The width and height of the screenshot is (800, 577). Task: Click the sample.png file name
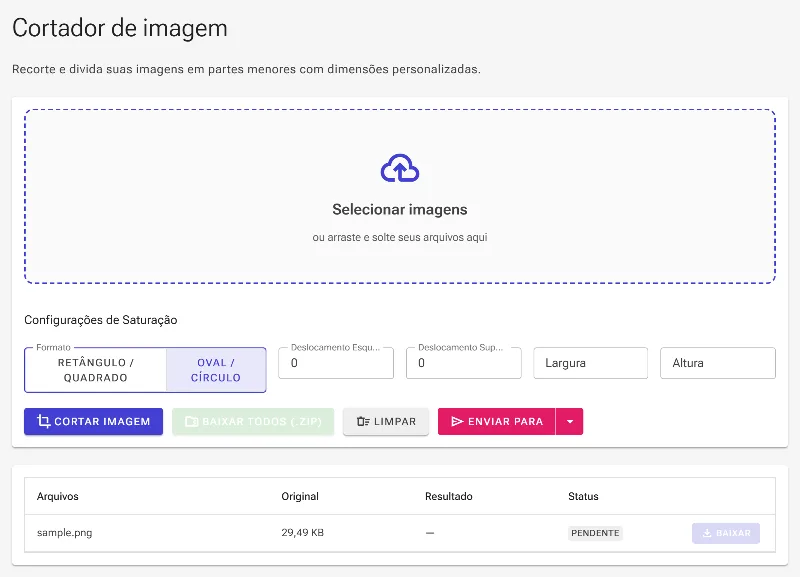click(64, 533)
